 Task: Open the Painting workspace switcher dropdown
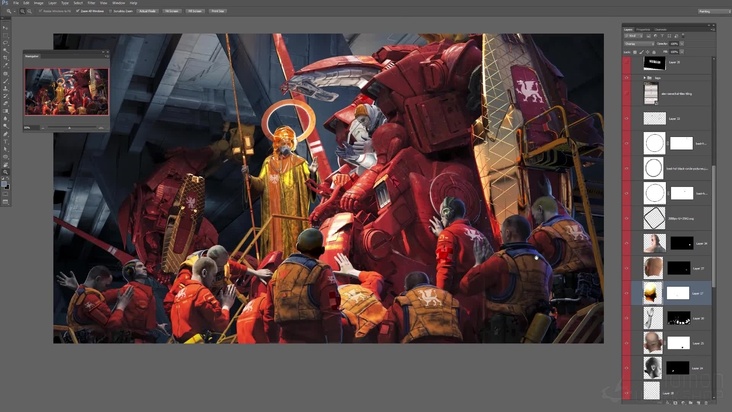714,11
